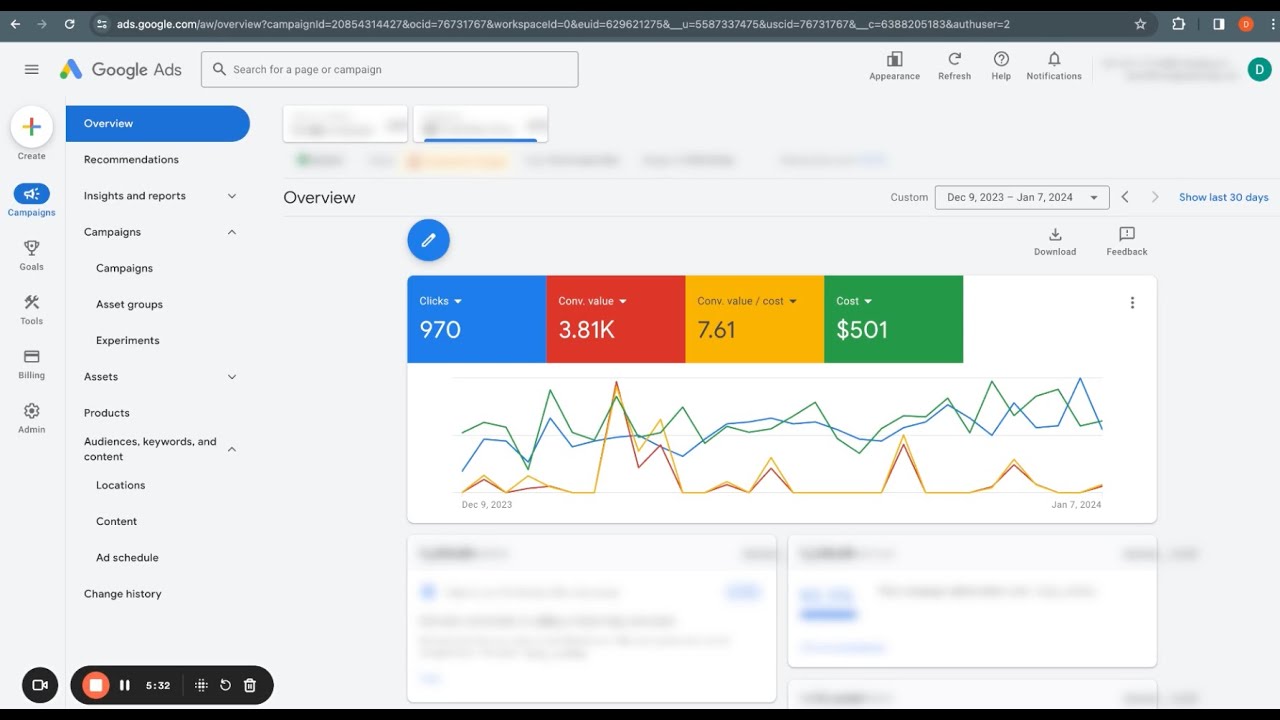Open the Locations page
This screenshot has width=1280, height=720.
point(120,485)
